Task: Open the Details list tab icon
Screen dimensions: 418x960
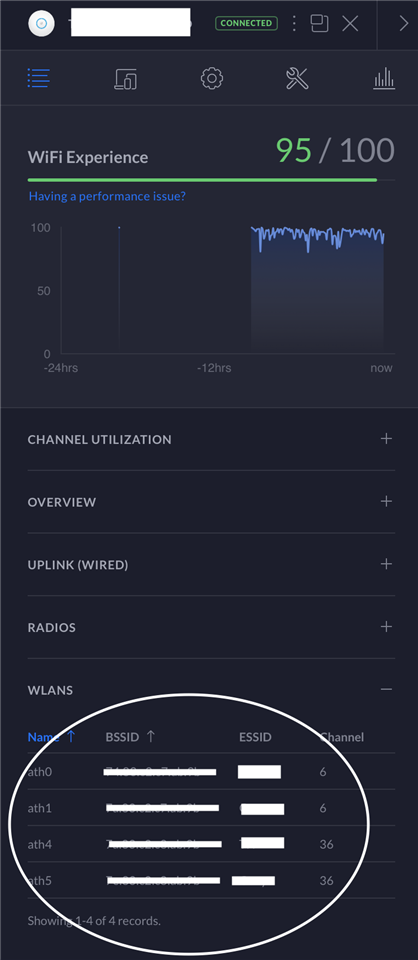Action: click(x=39, y=78)
